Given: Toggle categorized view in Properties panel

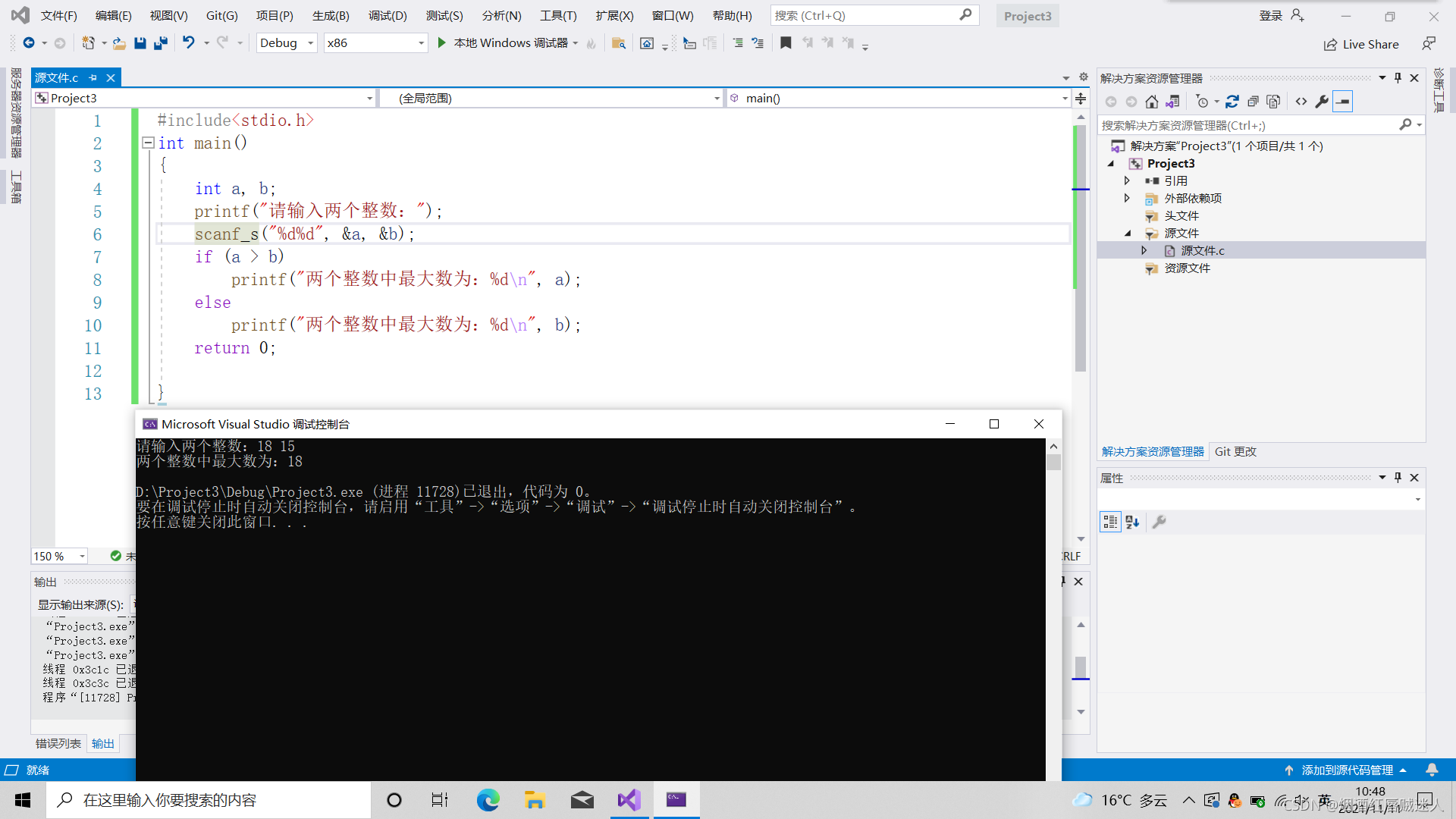Looking at the screenshot, I should click(x=1110, y=522).
